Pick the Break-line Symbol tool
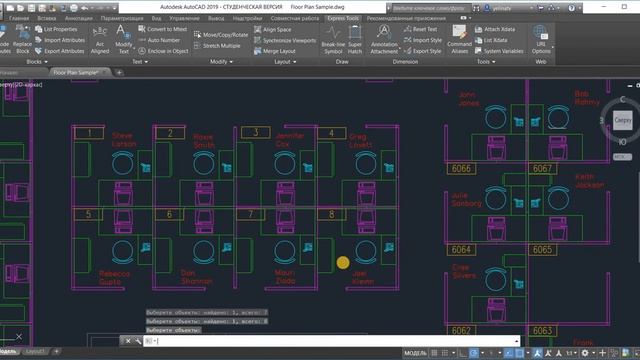The height and width of the screenshot is (360, 640). (x=333, y=40)
